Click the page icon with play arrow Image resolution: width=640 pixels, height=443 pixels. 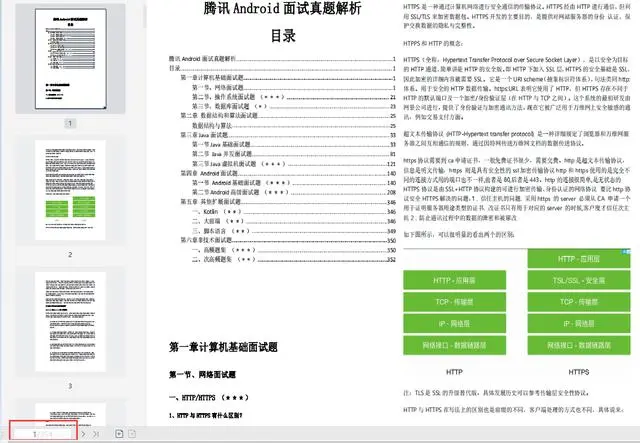coord(119,434)
